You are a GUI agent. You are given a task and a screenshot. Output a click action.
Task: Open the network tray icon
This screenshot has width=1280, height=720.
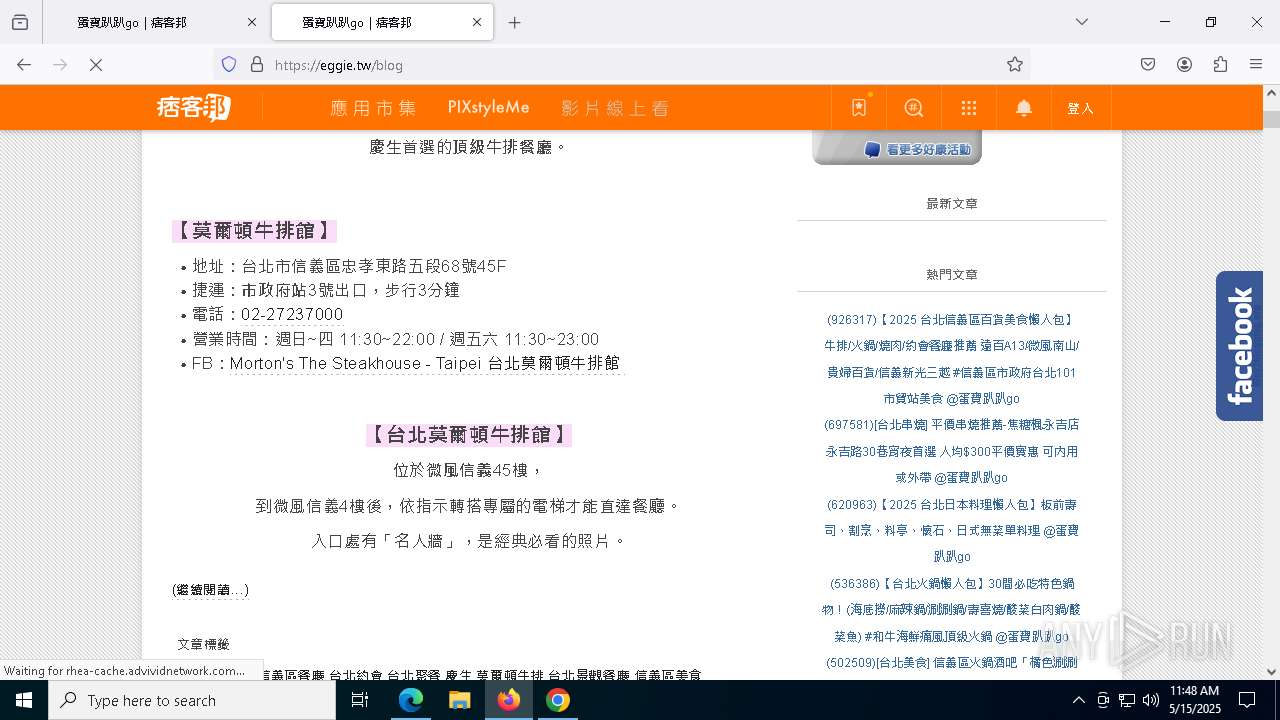pos(1127,700)
